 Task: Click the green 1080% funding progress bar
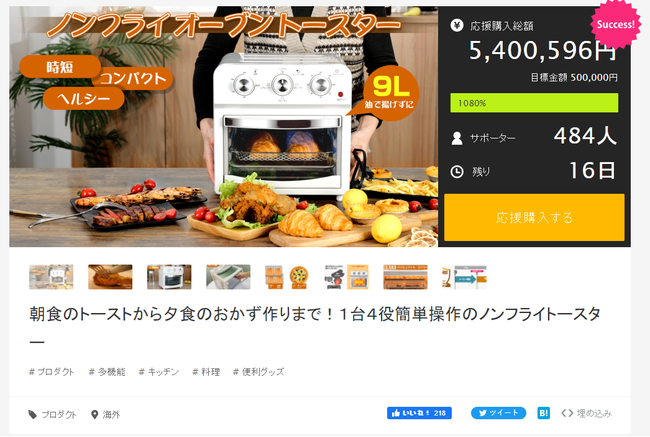point(534,103)
